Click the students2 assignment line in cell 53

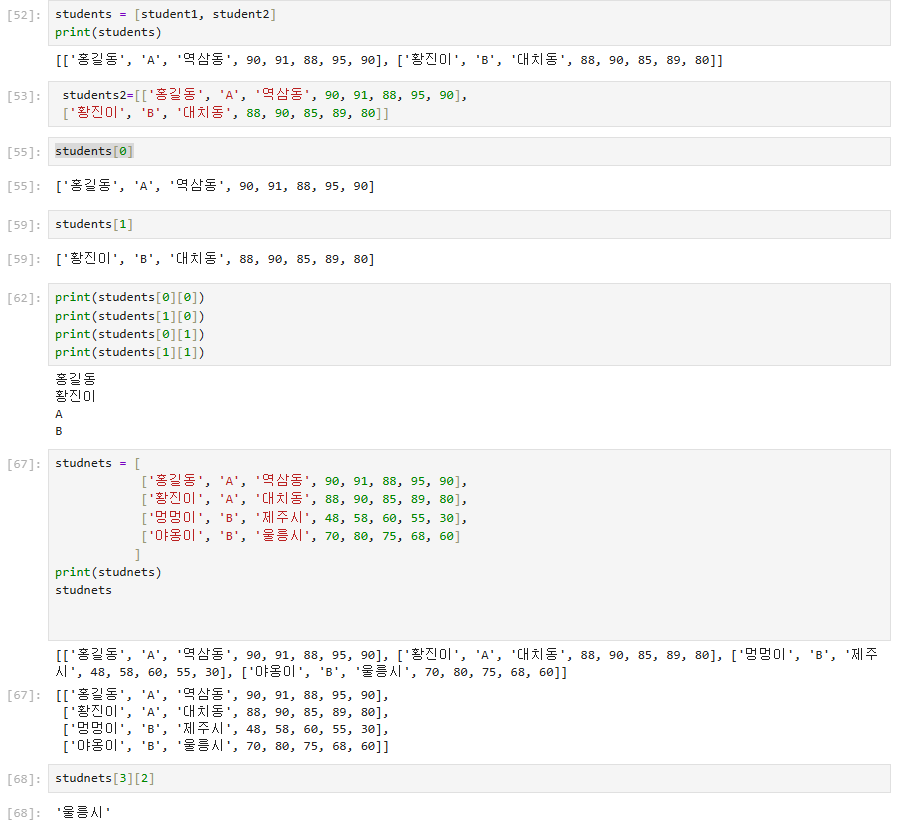coord(265,95)
